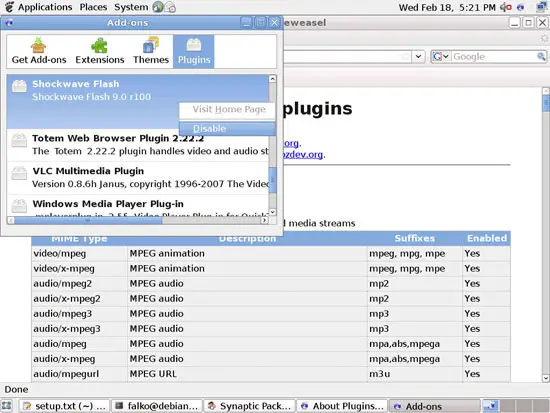This screenshot has width=550, height=413.
Task: Switch to the Synaptic Package taskbar window
Action: coord(250,406)
